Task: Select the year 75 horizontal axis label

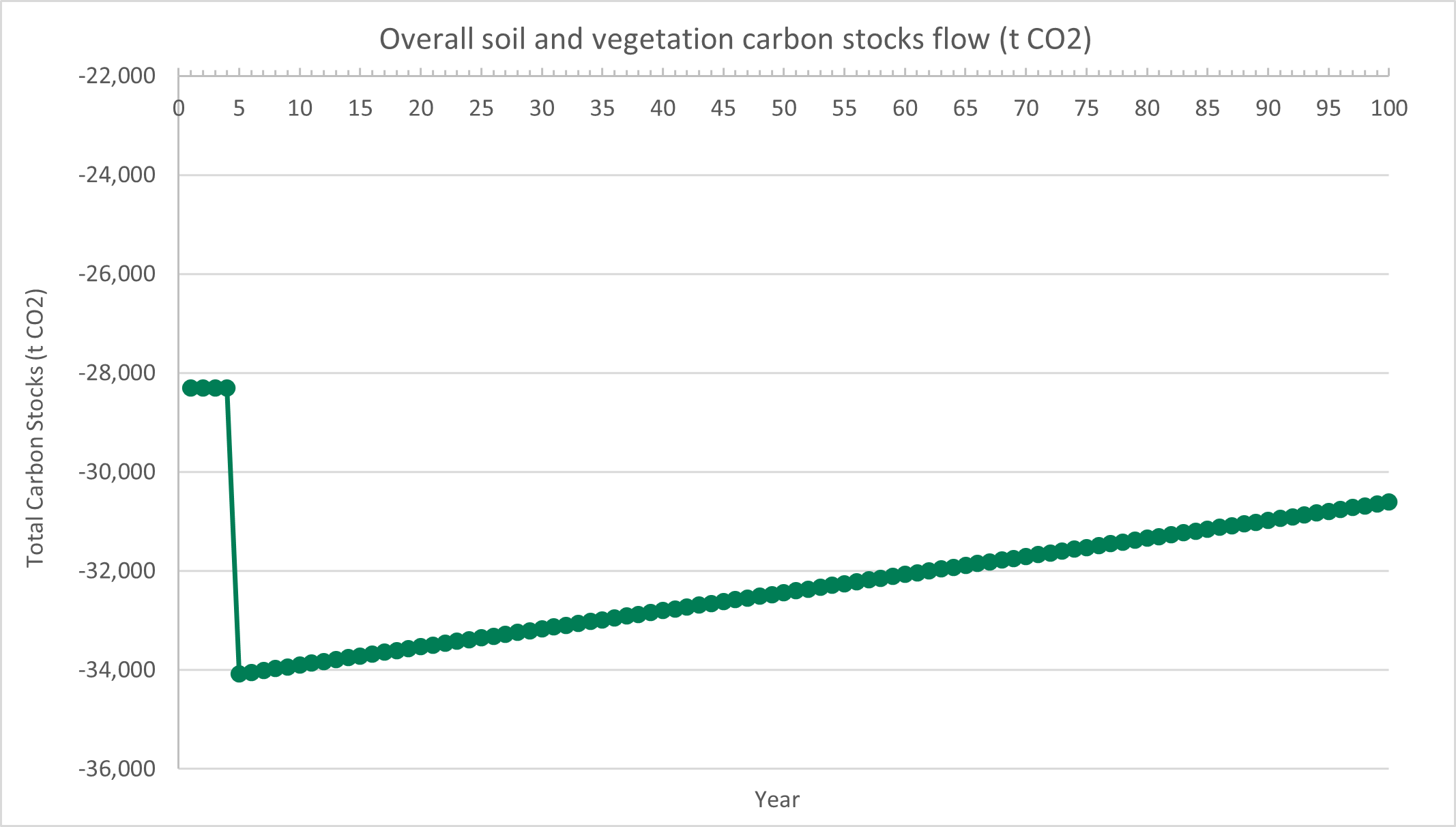Action: [1086, 108]
